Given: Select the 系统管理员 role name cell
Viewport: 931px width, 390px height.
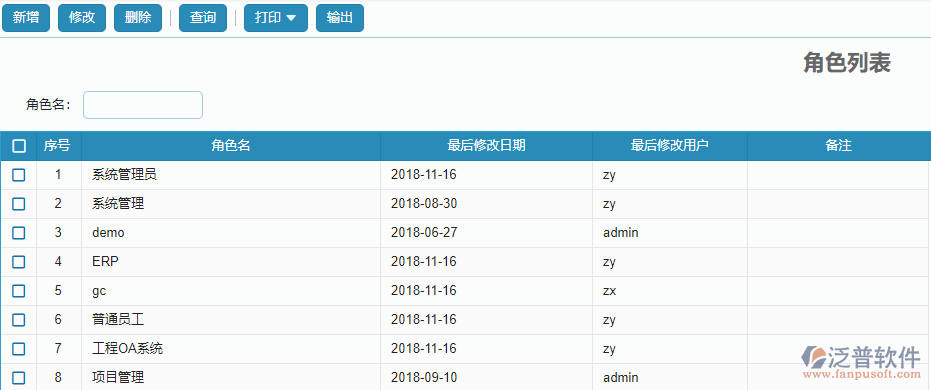Looking at the screenshot, I should 231,175.
